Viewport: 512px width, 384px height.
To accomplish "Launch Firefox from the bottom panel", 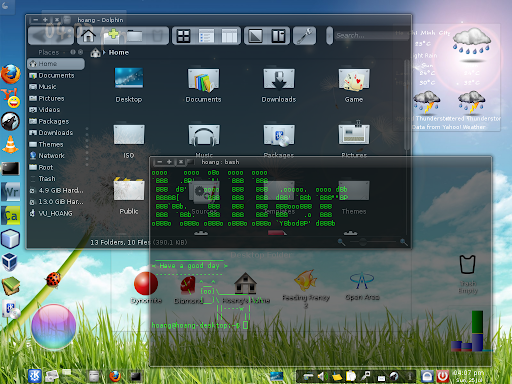I will 115,376.
